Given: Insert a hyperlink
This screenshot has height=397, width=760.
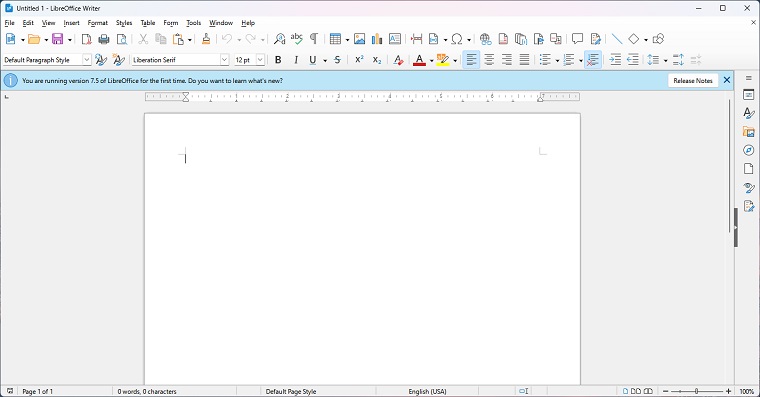Looking at the screenshot, I should 485,39.
